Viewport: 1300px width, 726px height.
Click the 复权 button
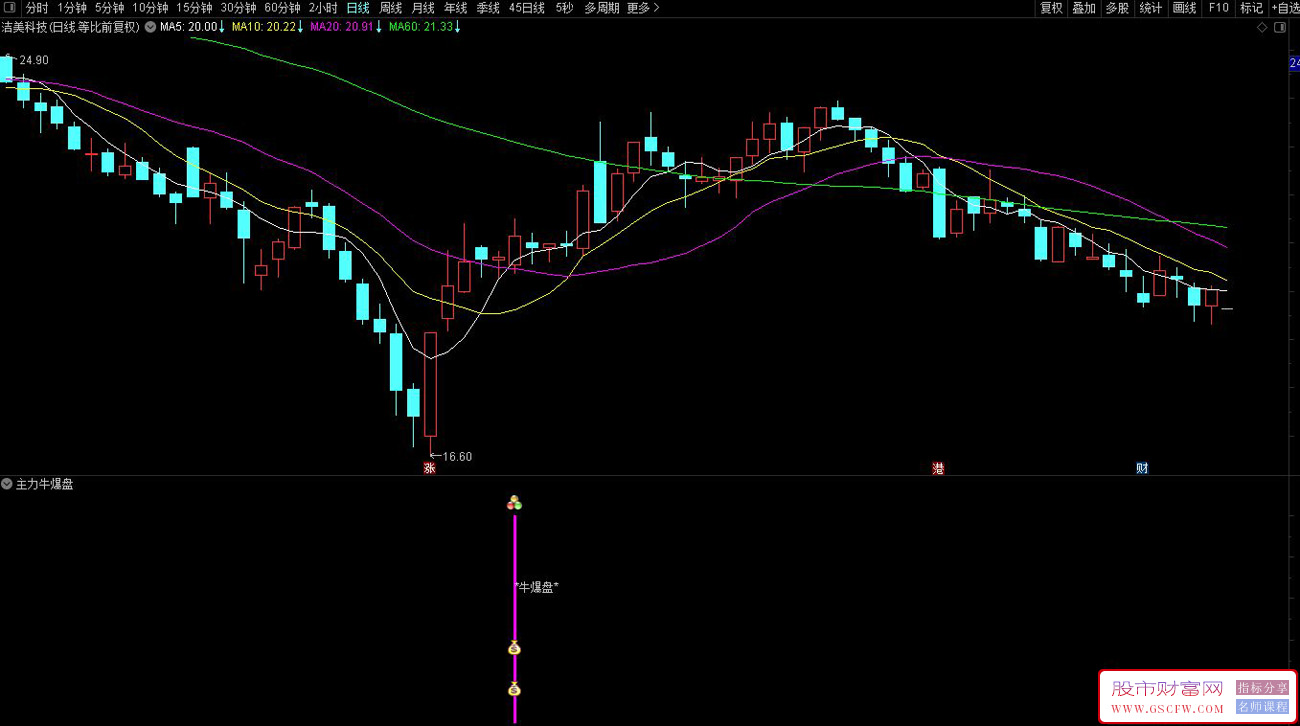pyautogui.click(x=1051, y=8)
